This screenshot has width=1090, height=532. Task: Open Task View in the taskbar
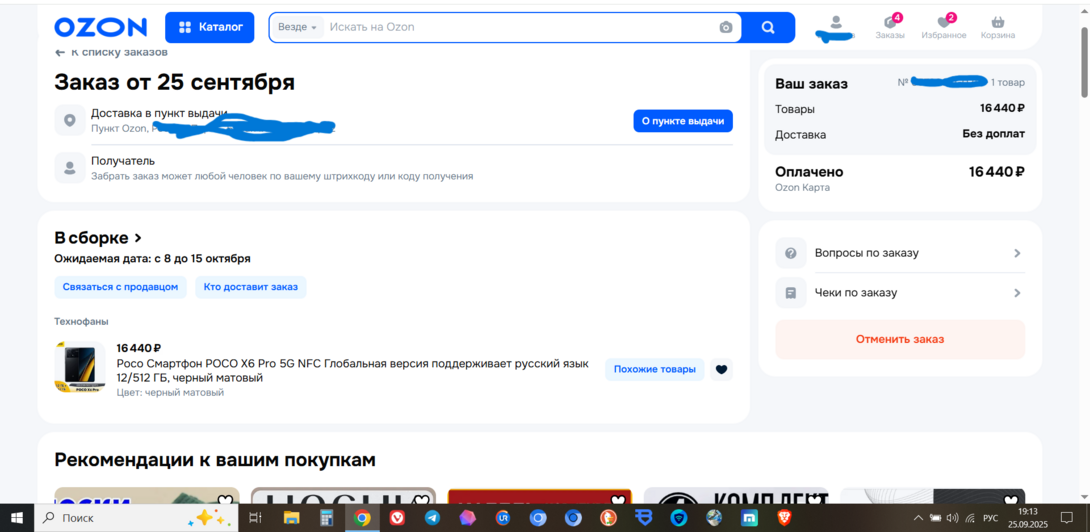(256, 518)
